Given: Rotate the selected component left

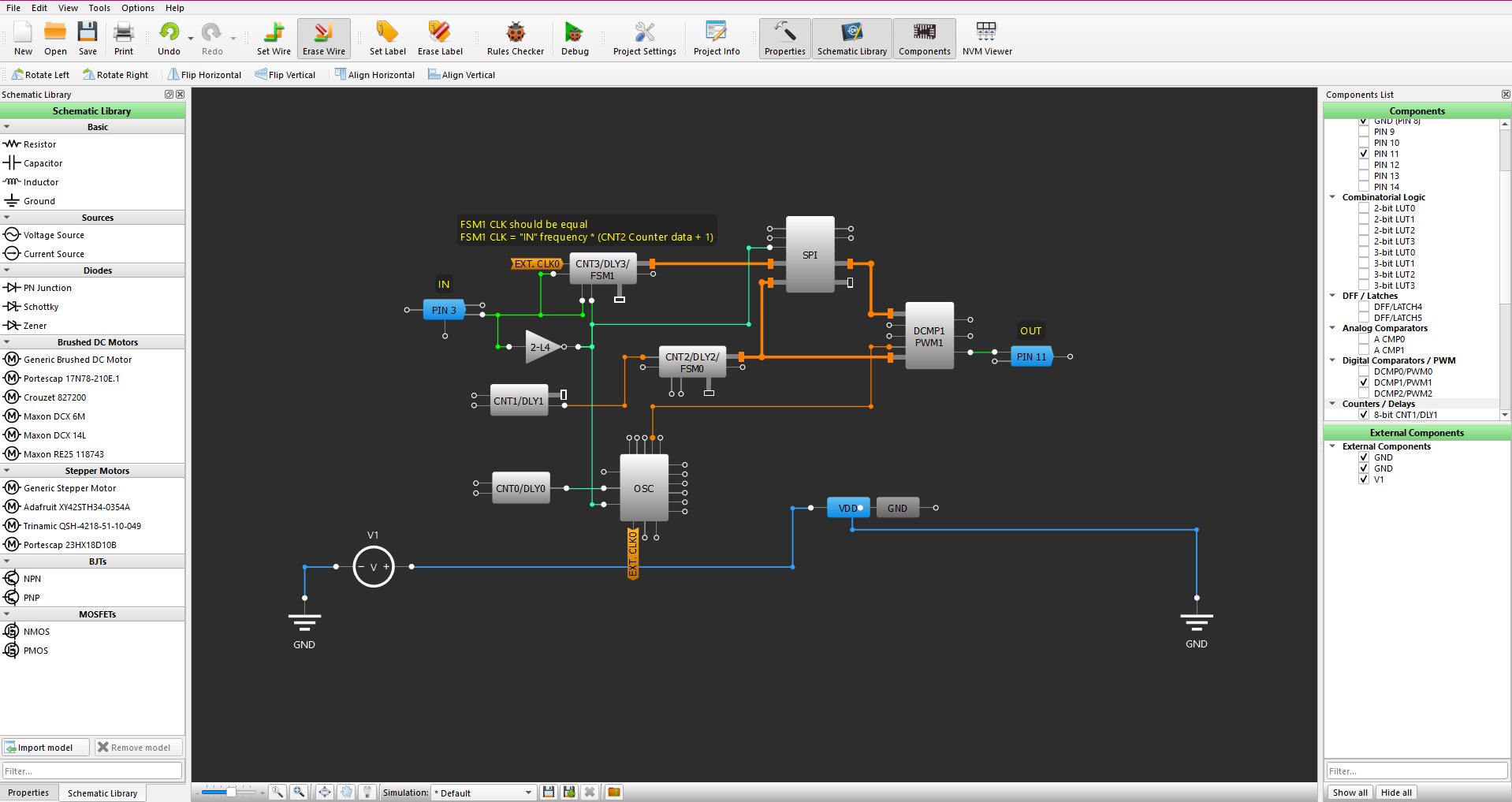Looking at the screenshot, I should tap(41, 75).
